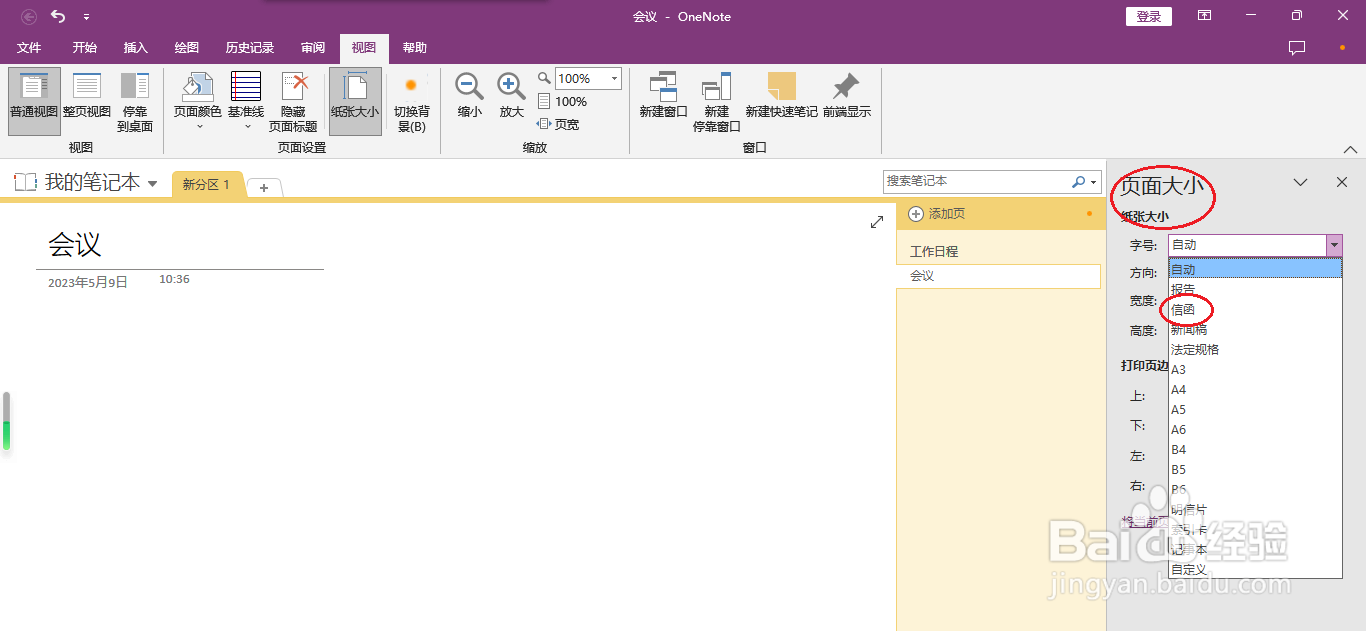This screenshot has height=631, width=1366.
Task: Open the 100% zoom level dropdown
Action: pyautogui.click(x=614, y=79)
